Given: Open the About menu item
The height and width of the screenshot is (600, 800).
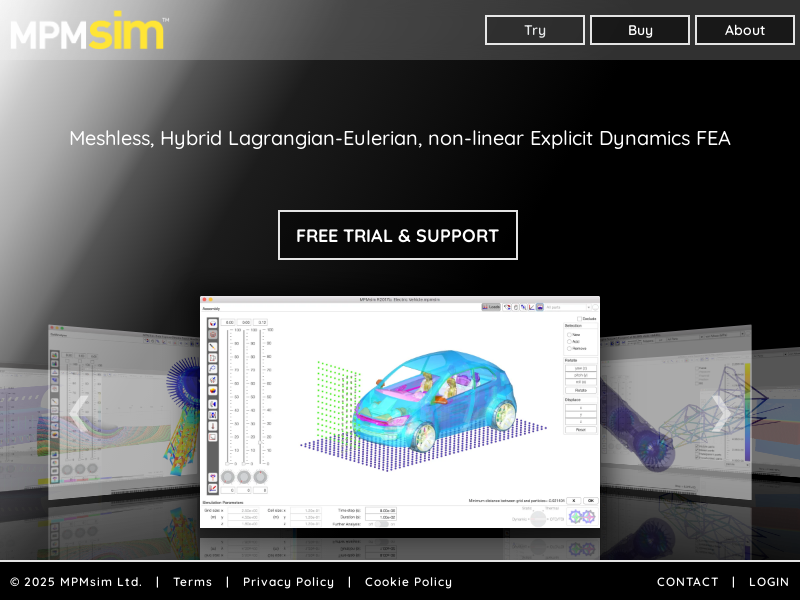Looking at the screenshot, I should click(745, 30).
